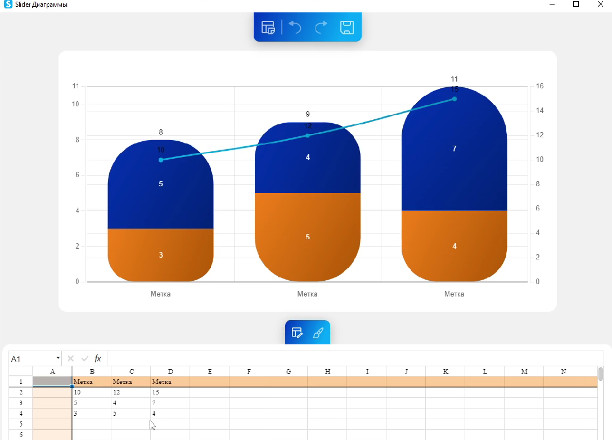Click the line data point above middle bar
612x440 pixels.
coord(308,135)
